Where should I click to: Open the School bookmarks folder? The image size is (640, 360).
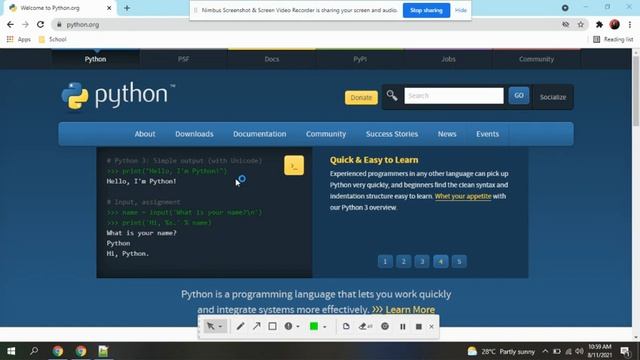click(52, 39)
